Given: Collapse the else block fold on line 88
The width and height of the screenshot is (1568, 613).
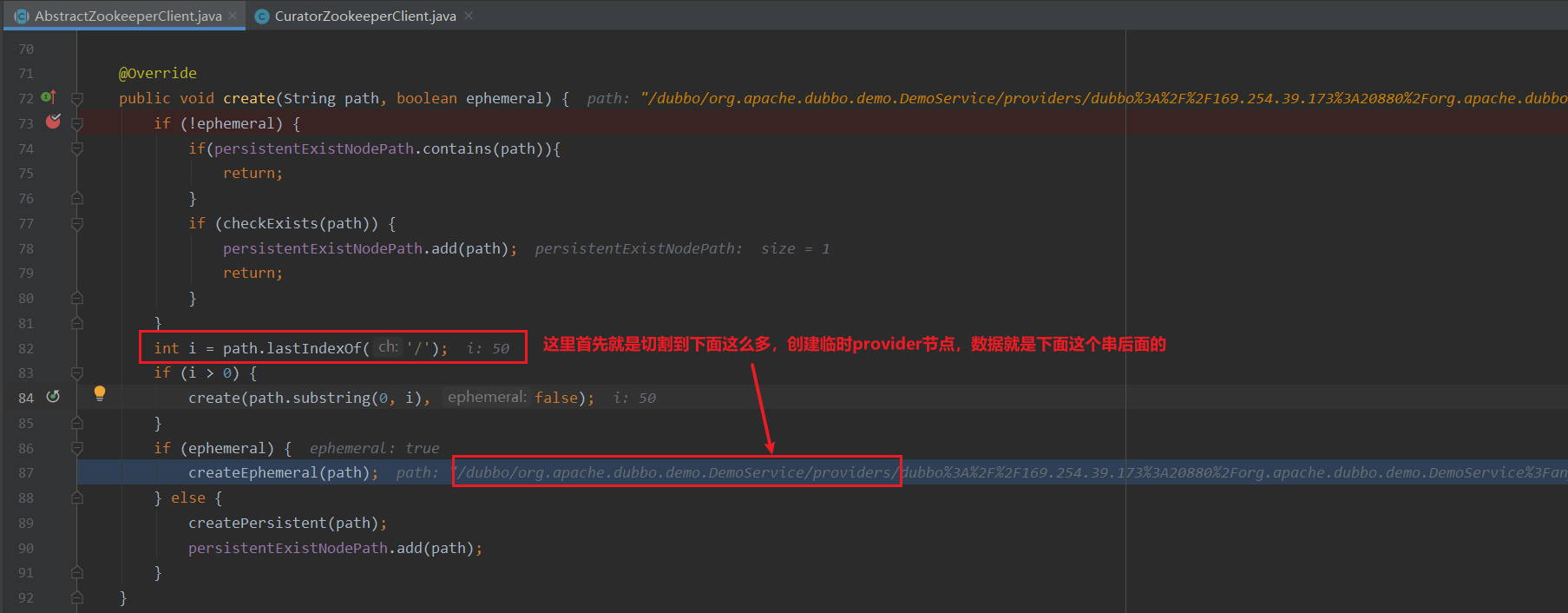Looking at the screenshot, I should [76, 498].
